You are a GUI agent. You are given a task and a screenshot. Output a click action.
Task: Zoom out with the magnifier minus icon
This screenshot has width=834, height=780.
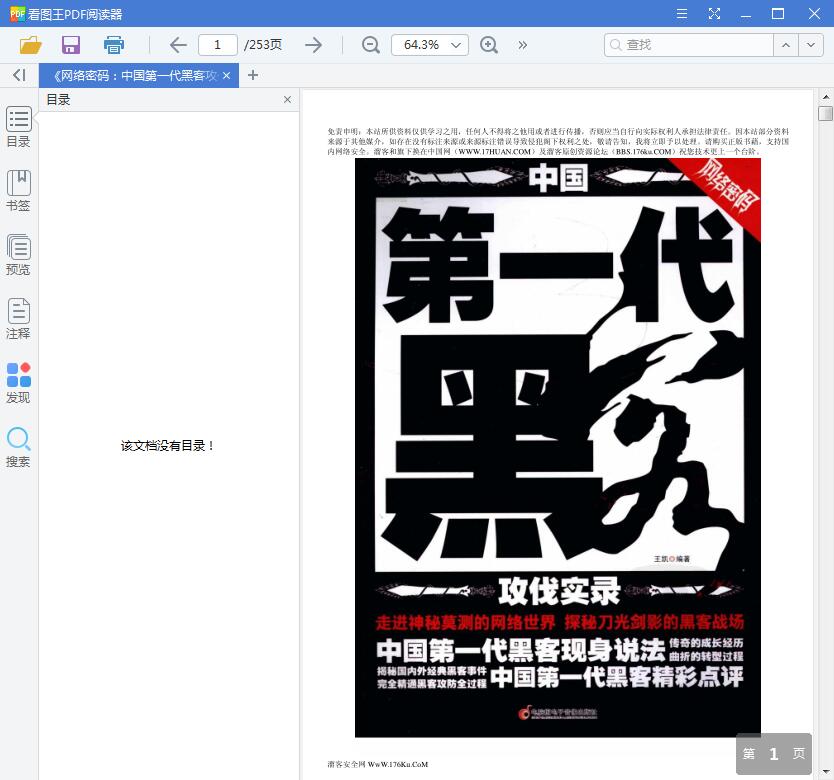pyautogui.click(x=369, y=45)
